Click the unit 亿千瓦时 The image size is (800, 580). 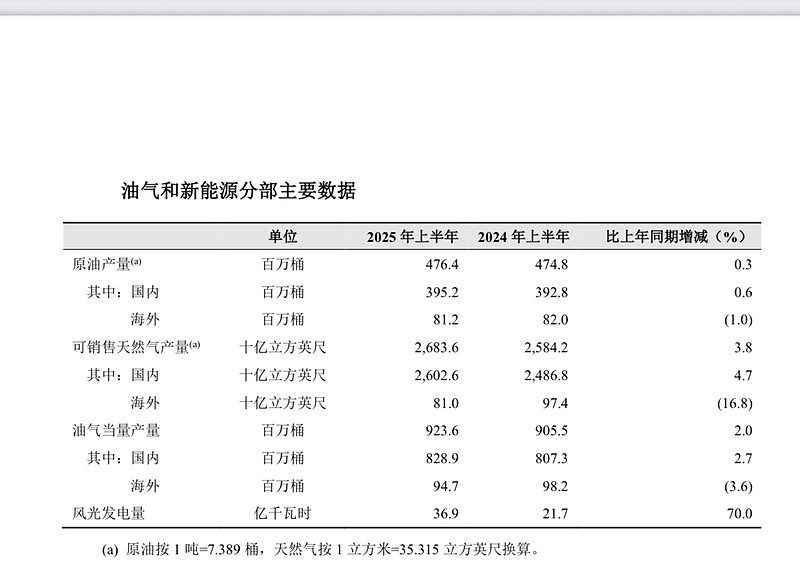pyautogui.click(x=283, y=514)
